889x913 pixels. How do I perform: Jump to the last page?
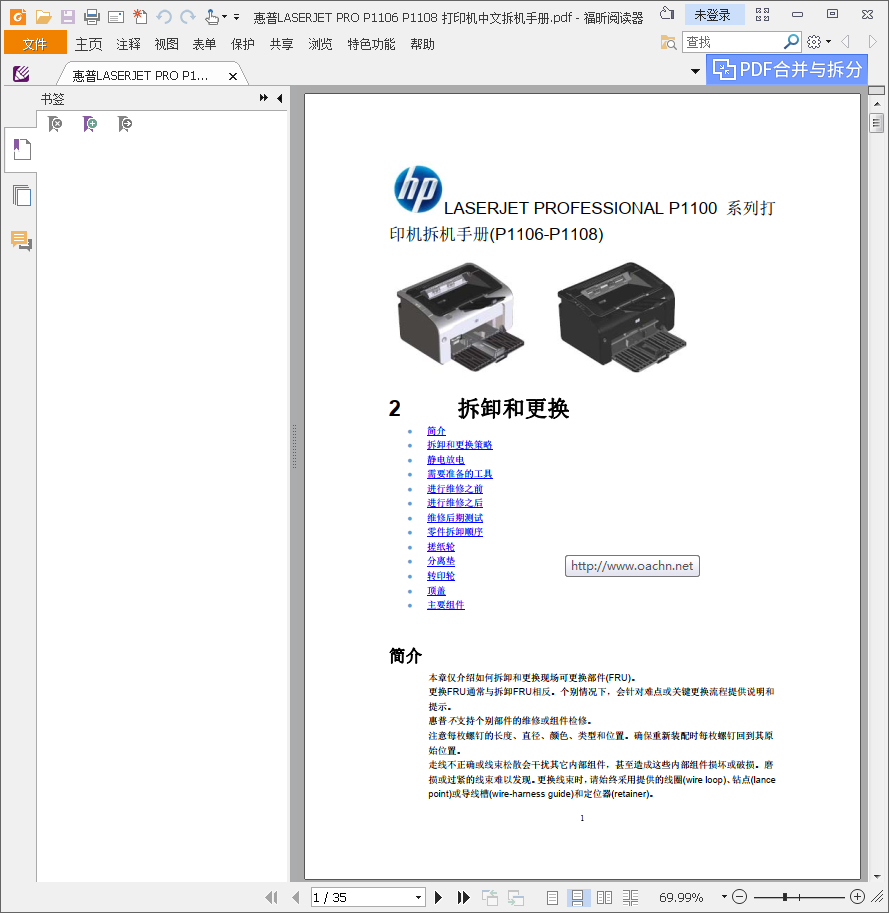[463, 897]
